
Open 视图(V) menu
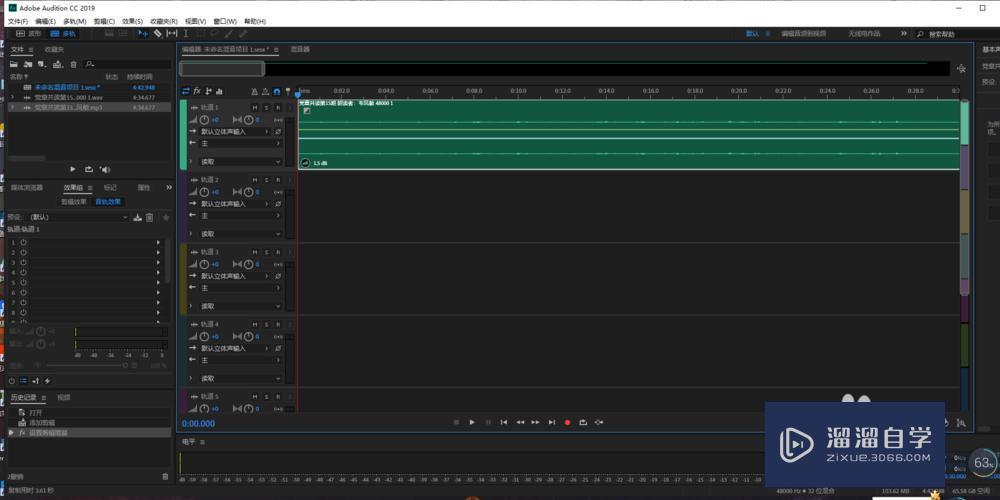pyautogui.click(x=195, y=21)
